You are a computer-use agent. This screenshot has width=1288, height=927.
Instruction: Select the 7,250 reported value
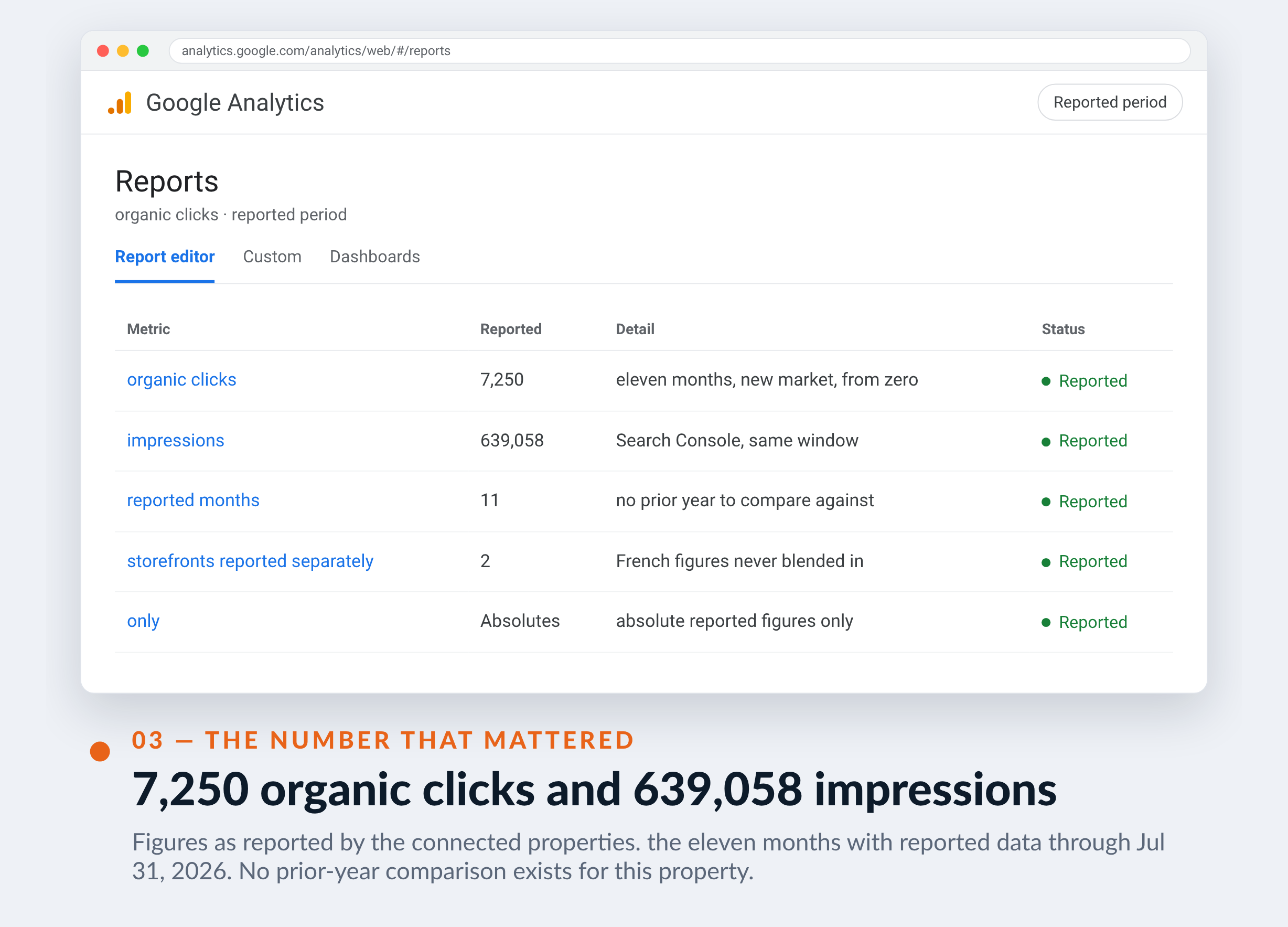pyautogui.click(x=502, y=379)
